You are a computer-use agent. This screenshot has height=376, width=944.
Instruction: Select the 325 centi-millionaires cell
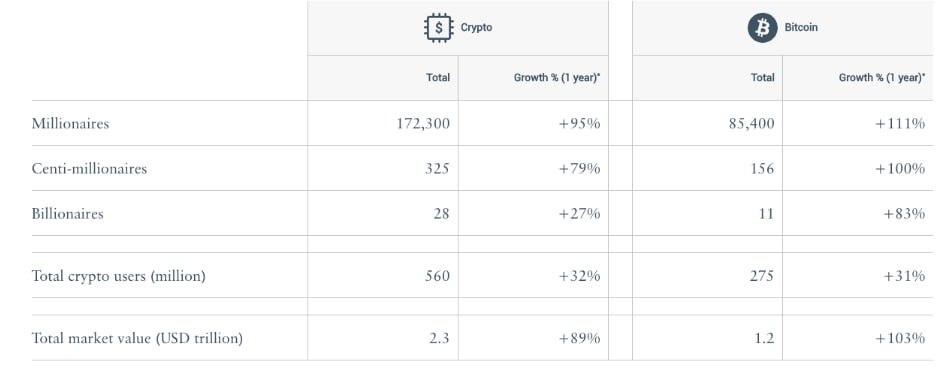coord(437,168)
